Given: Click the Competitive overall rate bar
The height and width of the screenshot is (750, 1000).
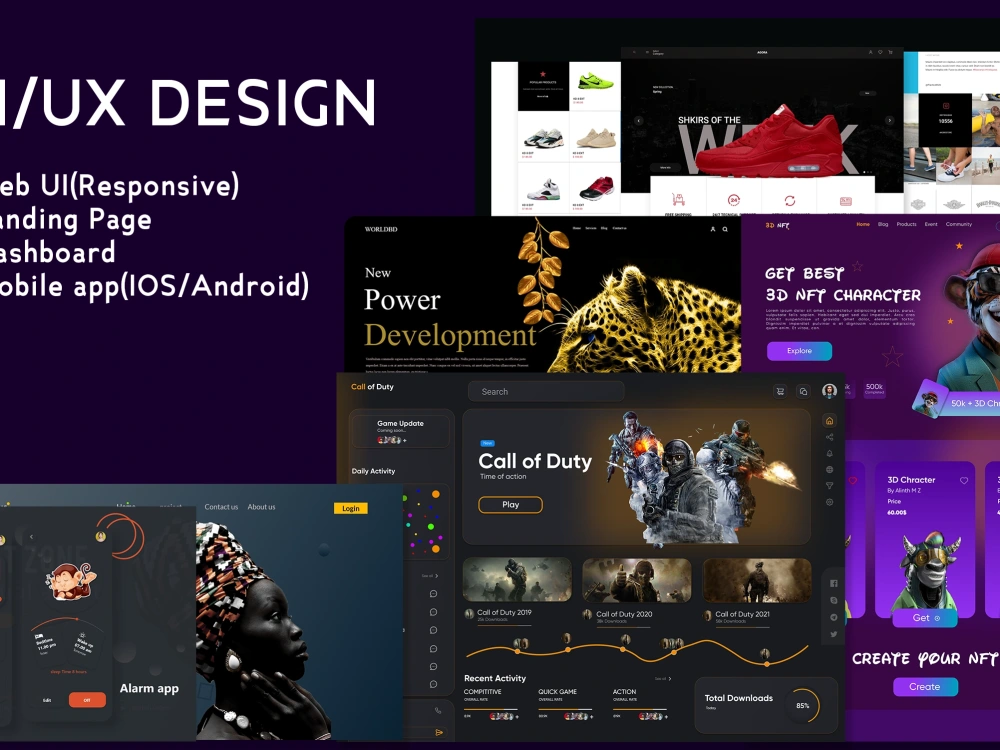Looking at the screenshot, I should 490,709.
